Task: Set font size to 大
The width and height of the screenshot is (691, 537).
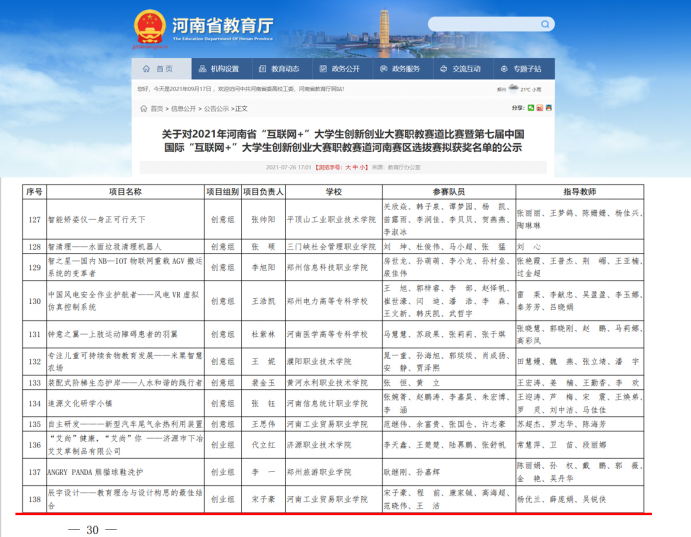Action: coord(348,167)
